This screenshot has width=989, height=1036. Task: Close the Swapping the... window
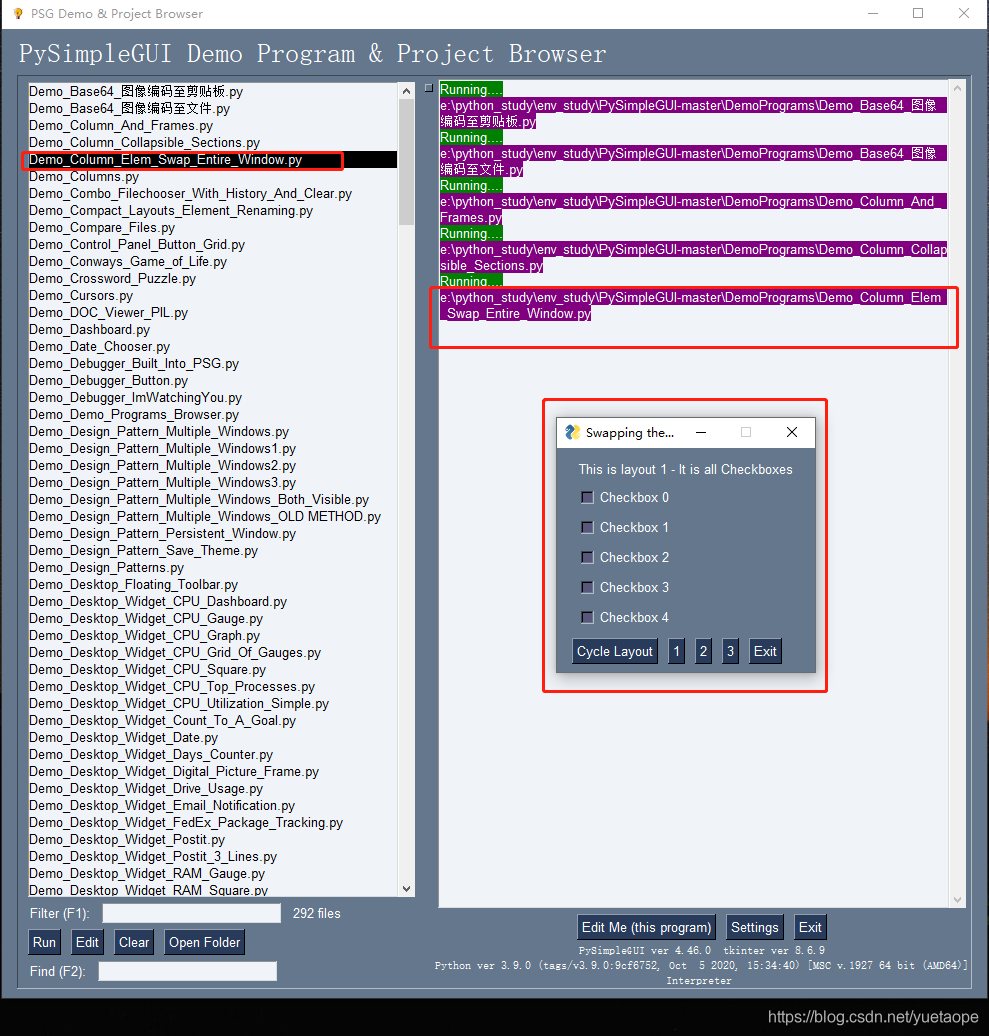pos(791,432)
